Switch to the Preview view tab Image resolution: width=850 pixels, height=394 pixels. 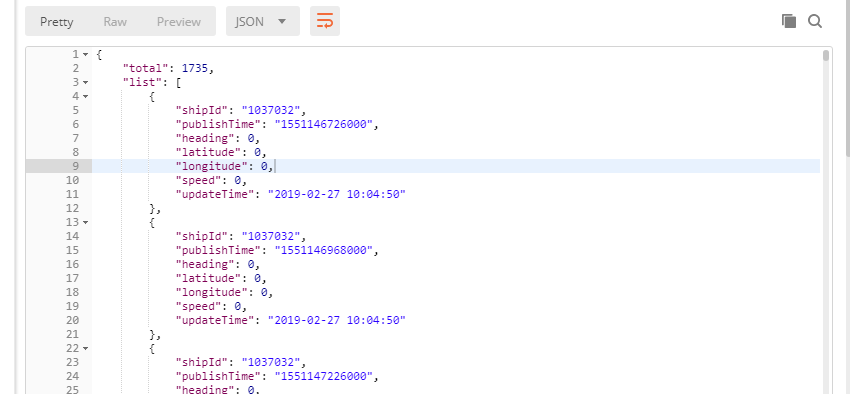[x=179, y=22]
